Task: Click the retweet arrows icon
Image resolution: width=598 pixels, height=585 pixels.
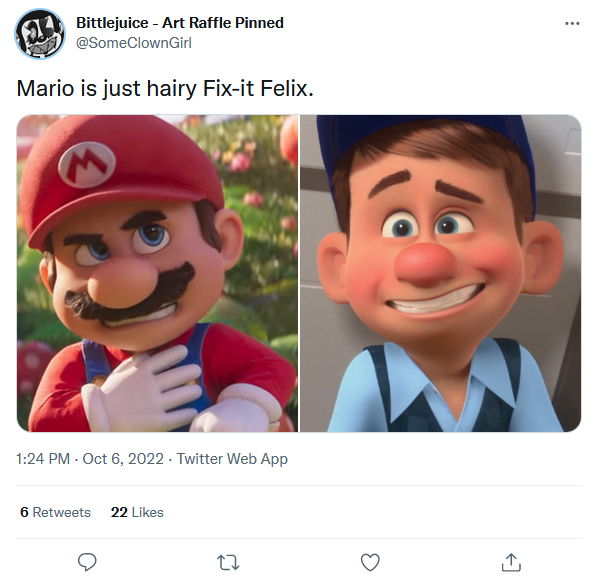Action: (x=228, y=562)
